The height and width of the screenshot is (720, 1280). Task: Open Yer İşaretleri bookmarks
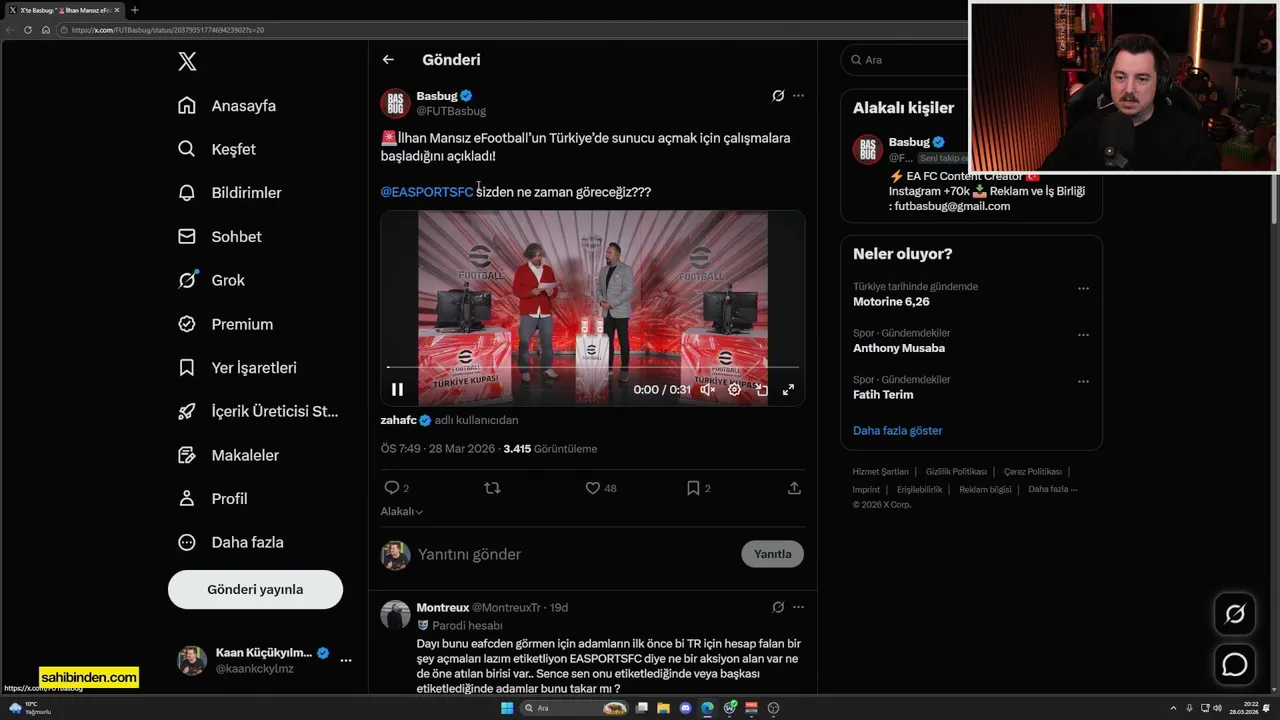coord(237,368)
